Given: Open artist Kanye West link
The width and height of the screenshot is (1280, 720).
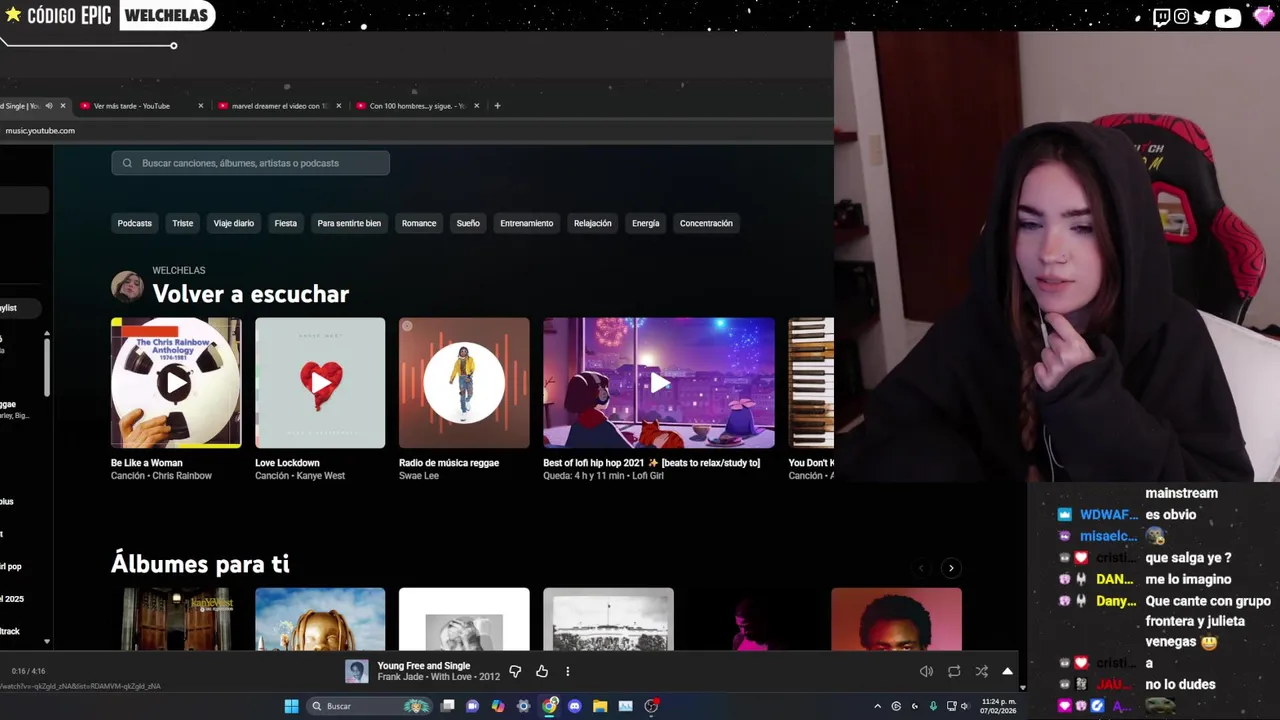Looking at the screenshot, I should 321,476.
